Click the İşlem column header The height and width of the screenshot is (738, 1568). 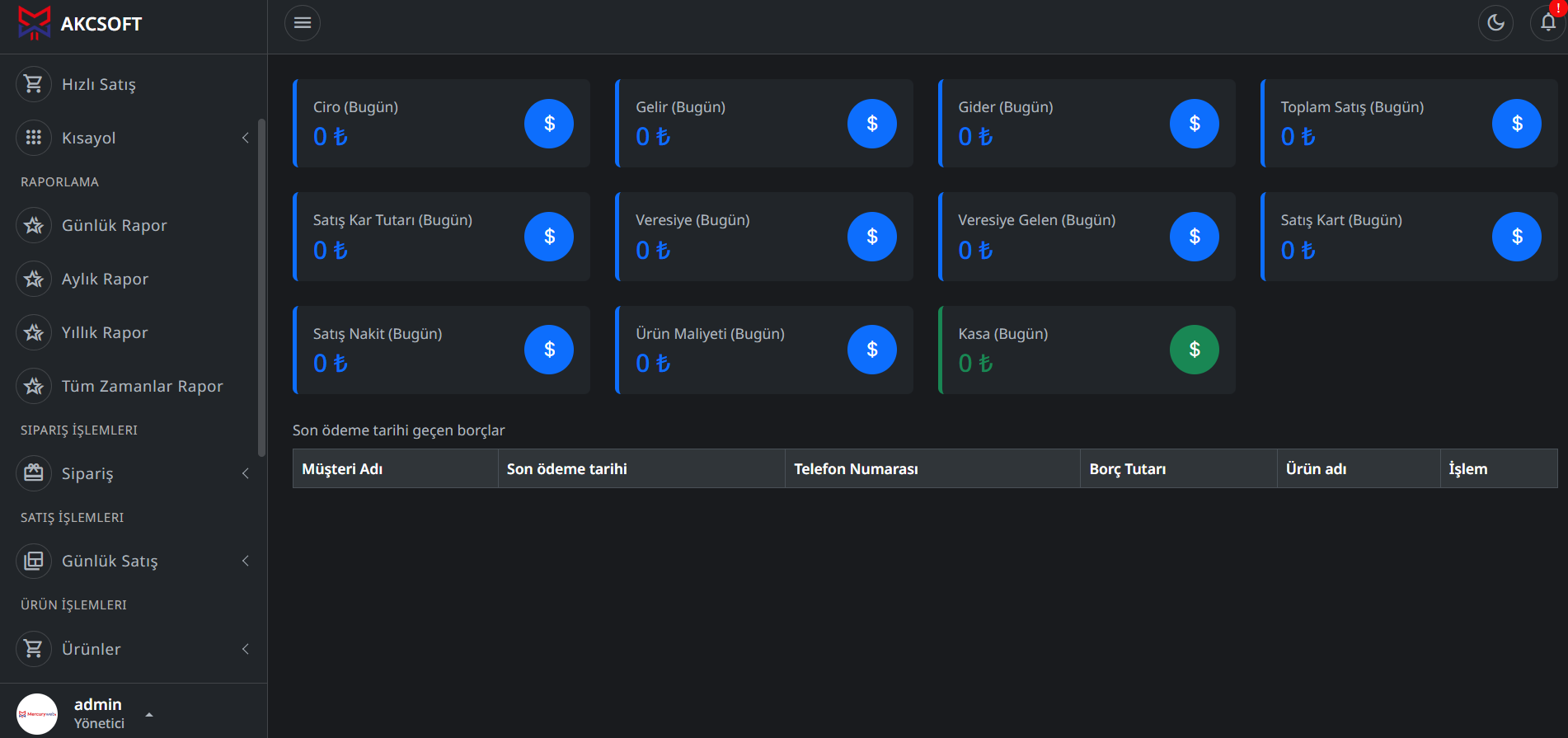coord(1499,468)
